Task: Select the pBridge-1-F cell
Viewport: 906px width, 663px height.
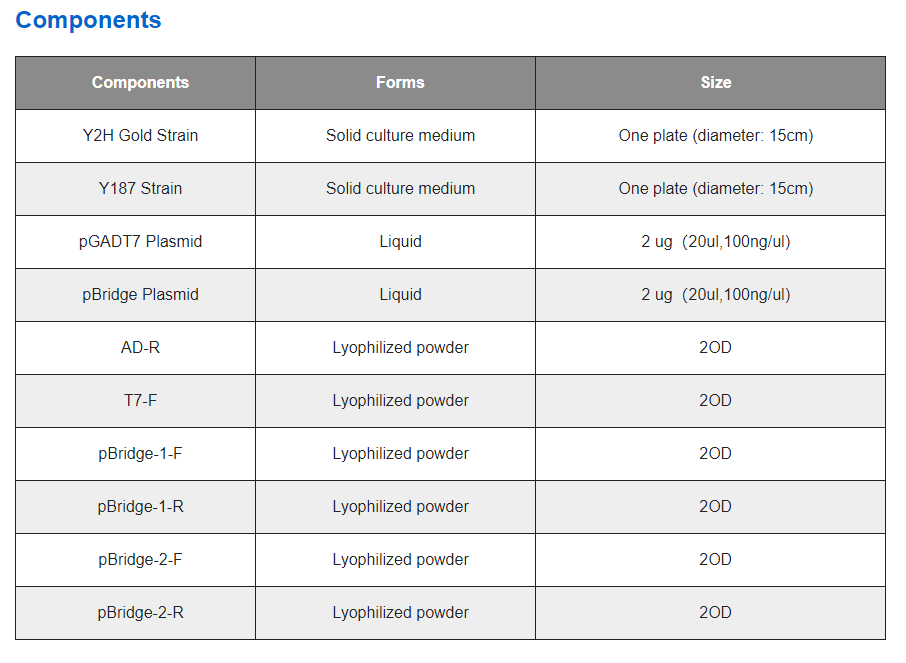Action: [135, 454]
